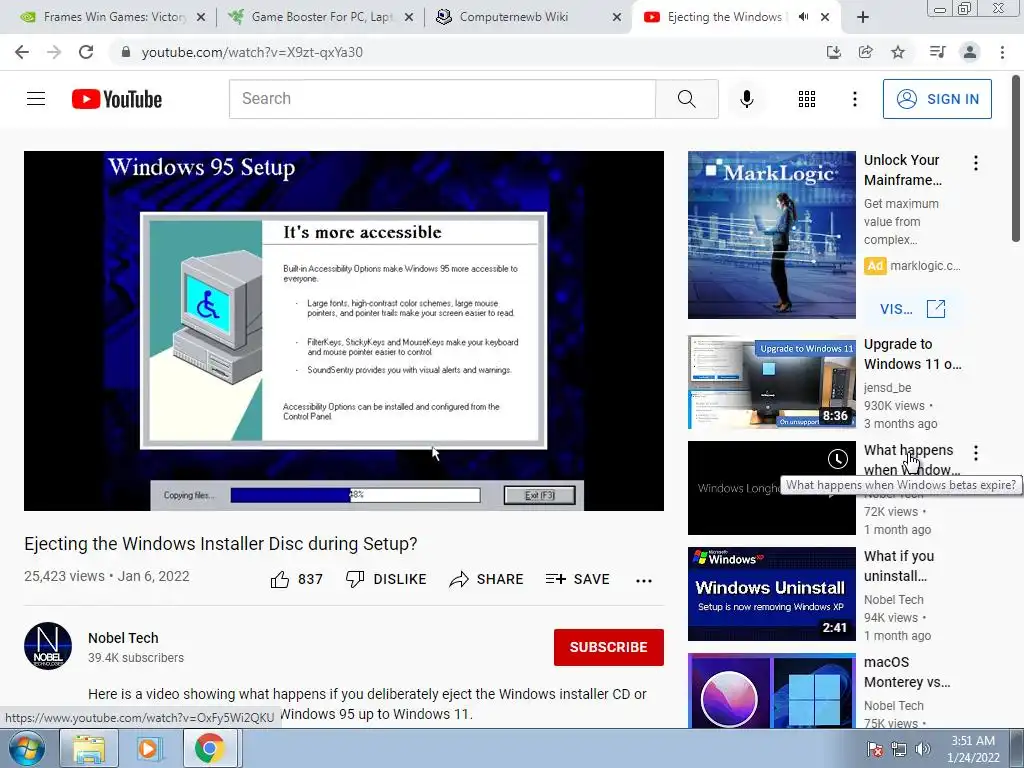1024x768 pixels.
Task: Open Upgrade to Windows 11 video thumbnail
Action: point(771,382)
